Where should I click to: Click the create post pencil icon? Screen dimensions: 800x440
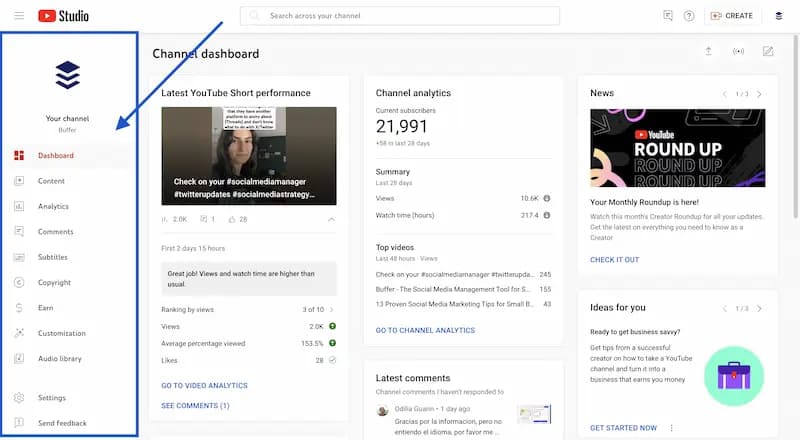click(x=767, y=52)
